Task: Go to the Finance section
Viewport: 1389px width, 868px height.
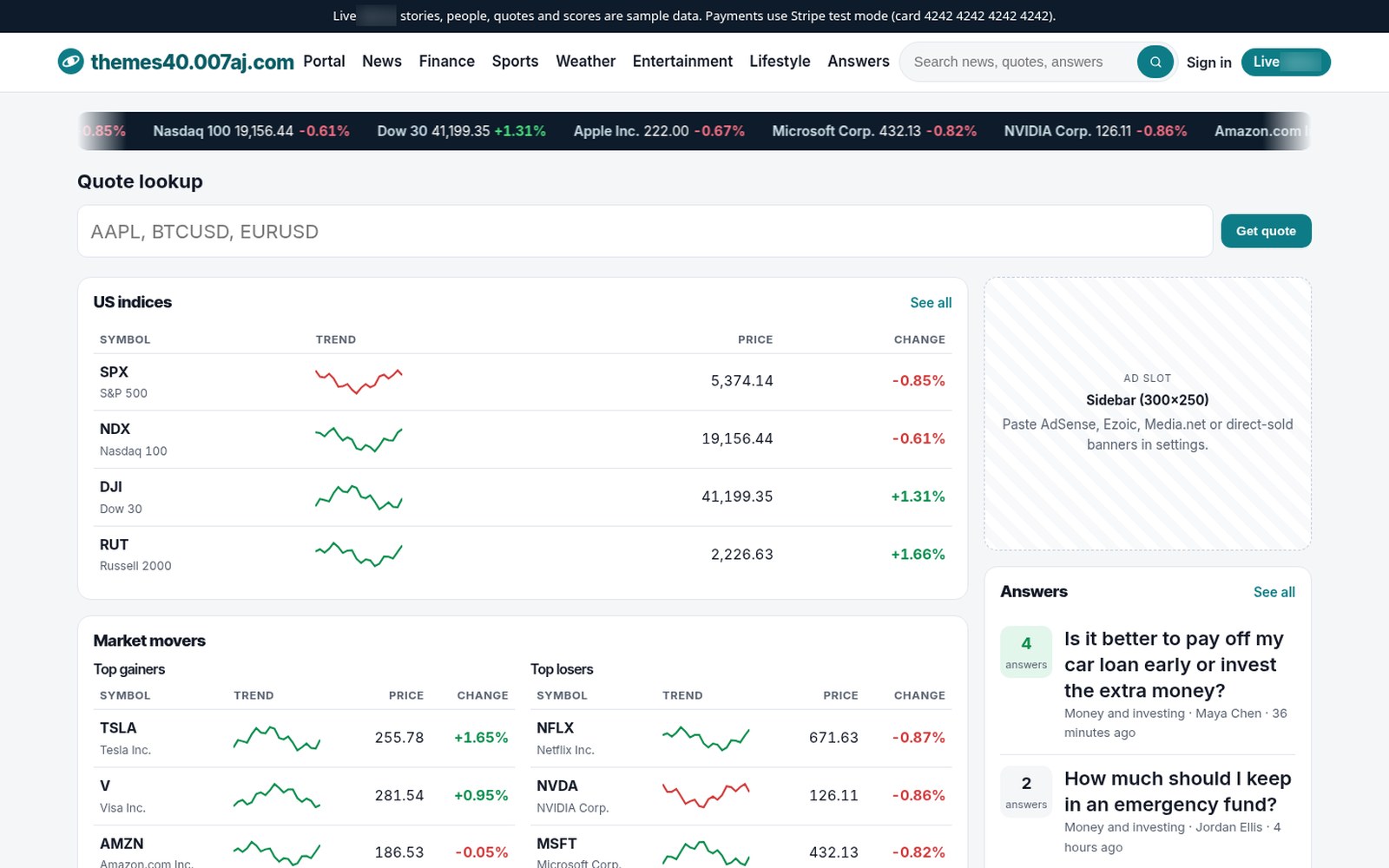Action: click(446, 62)
